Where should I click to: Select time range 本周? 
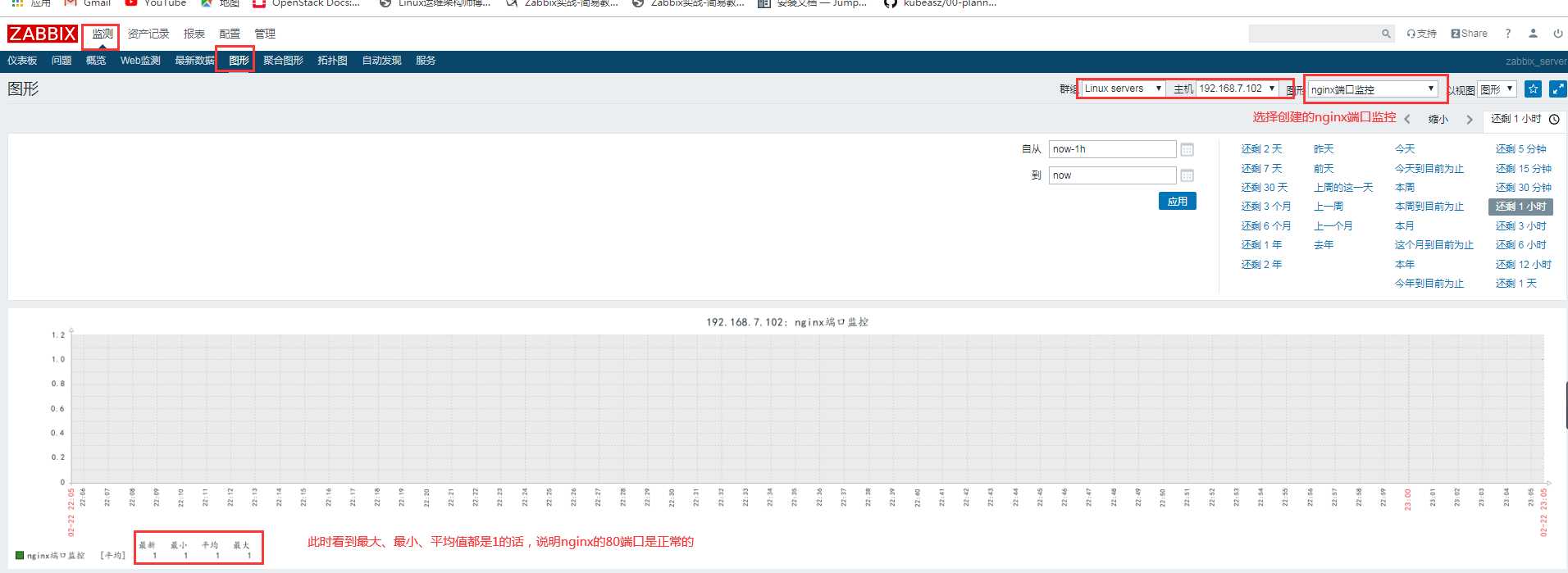[x=1405, y=188]
